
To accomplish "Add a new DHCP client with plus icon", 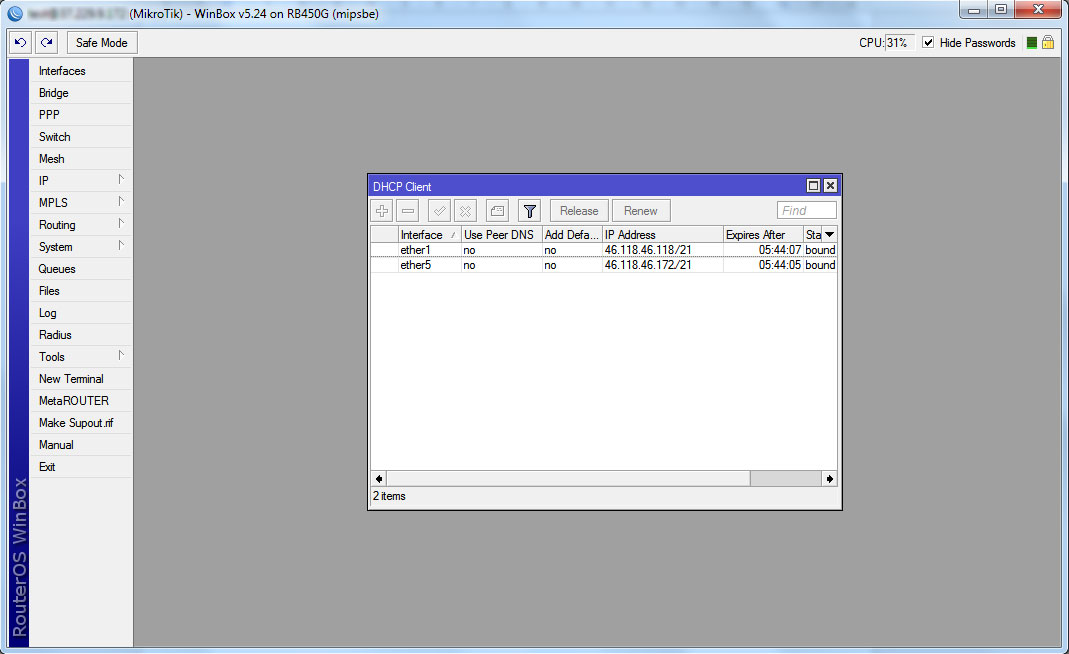I will pyautogui.click(x=382, y=211).
